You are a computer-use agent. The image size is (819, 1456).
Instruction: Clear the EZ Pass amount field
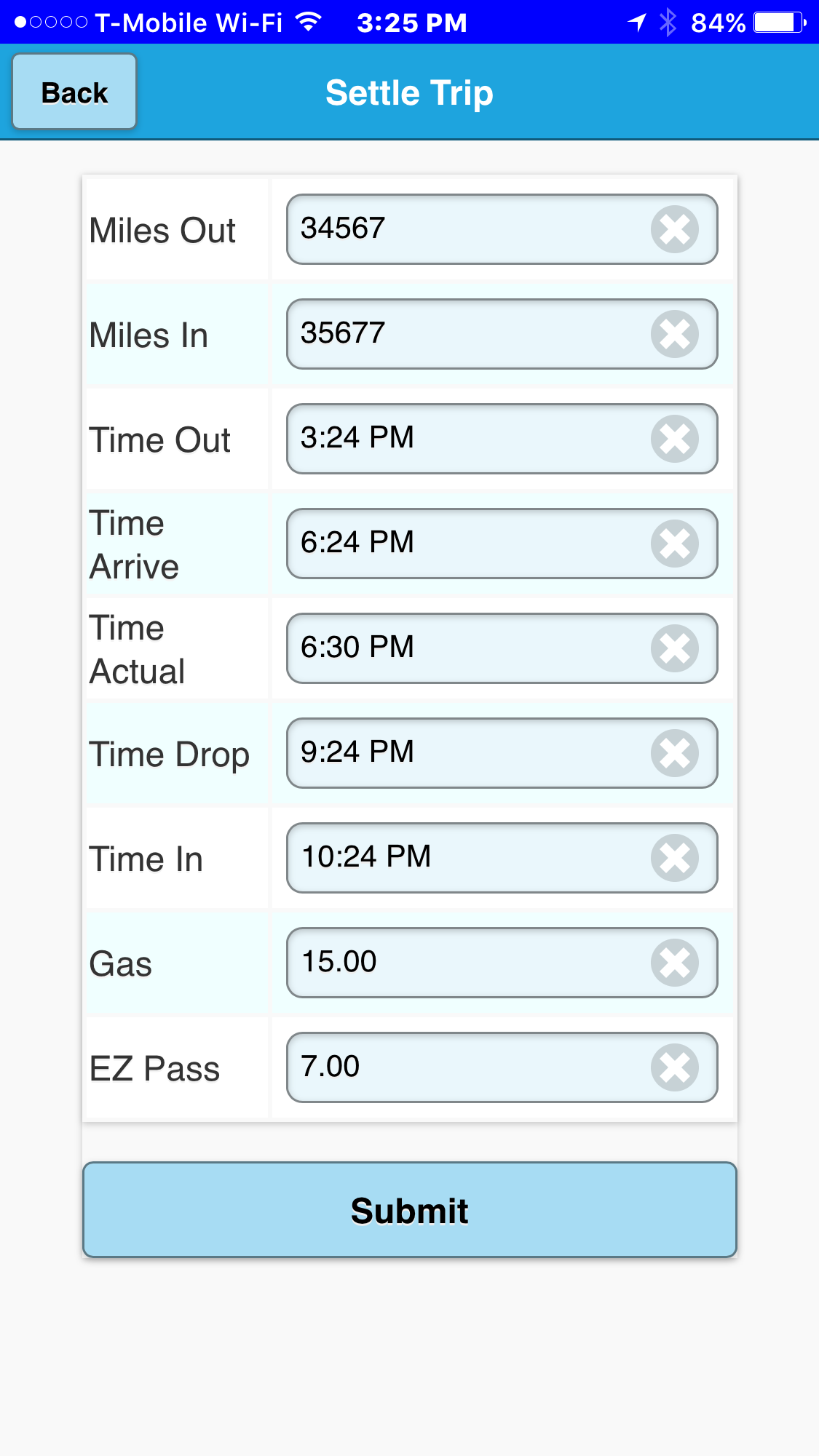point(675,1067)
